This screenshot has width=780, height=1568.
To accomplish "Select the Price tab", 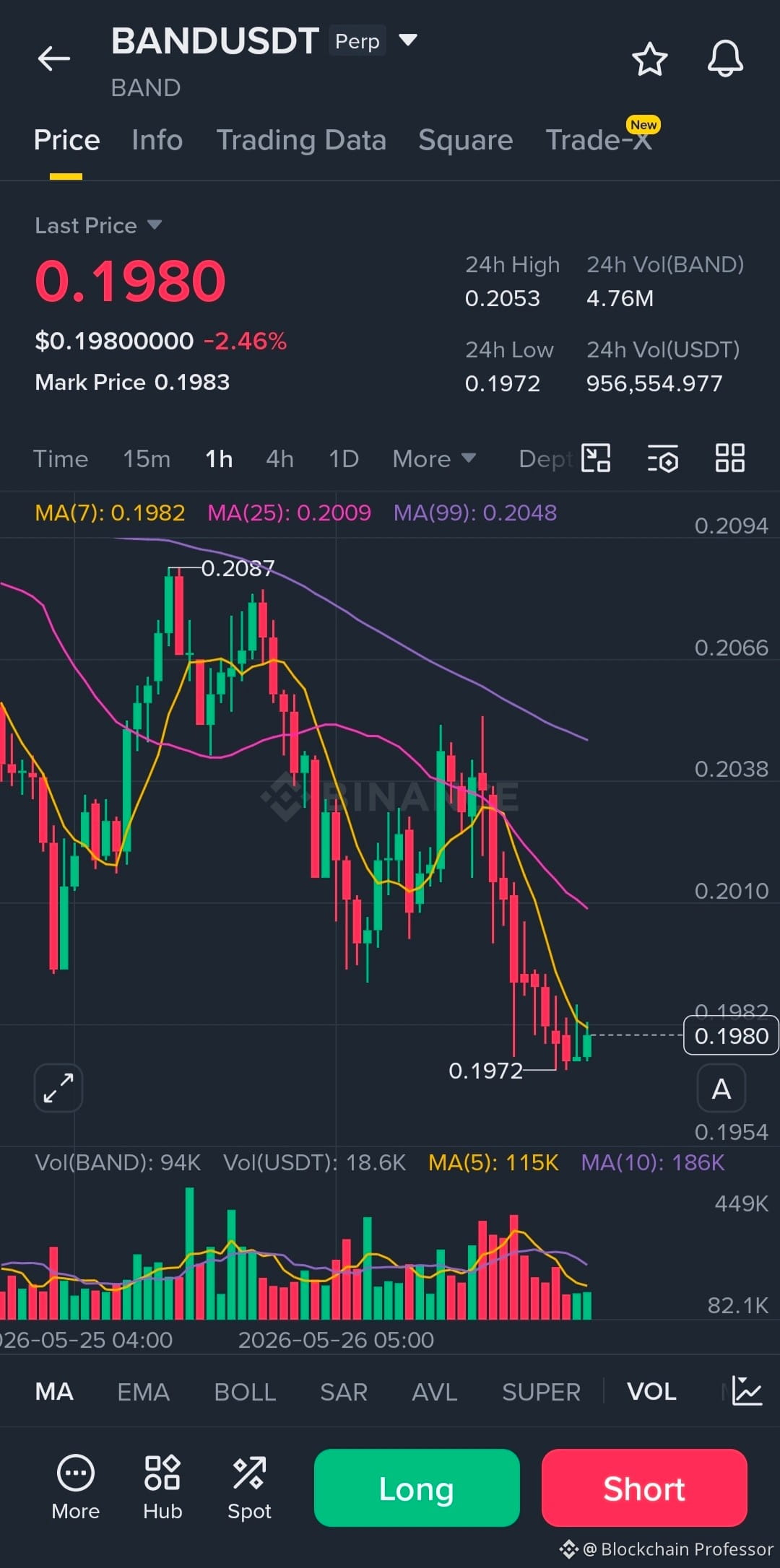I will point(66,140).
